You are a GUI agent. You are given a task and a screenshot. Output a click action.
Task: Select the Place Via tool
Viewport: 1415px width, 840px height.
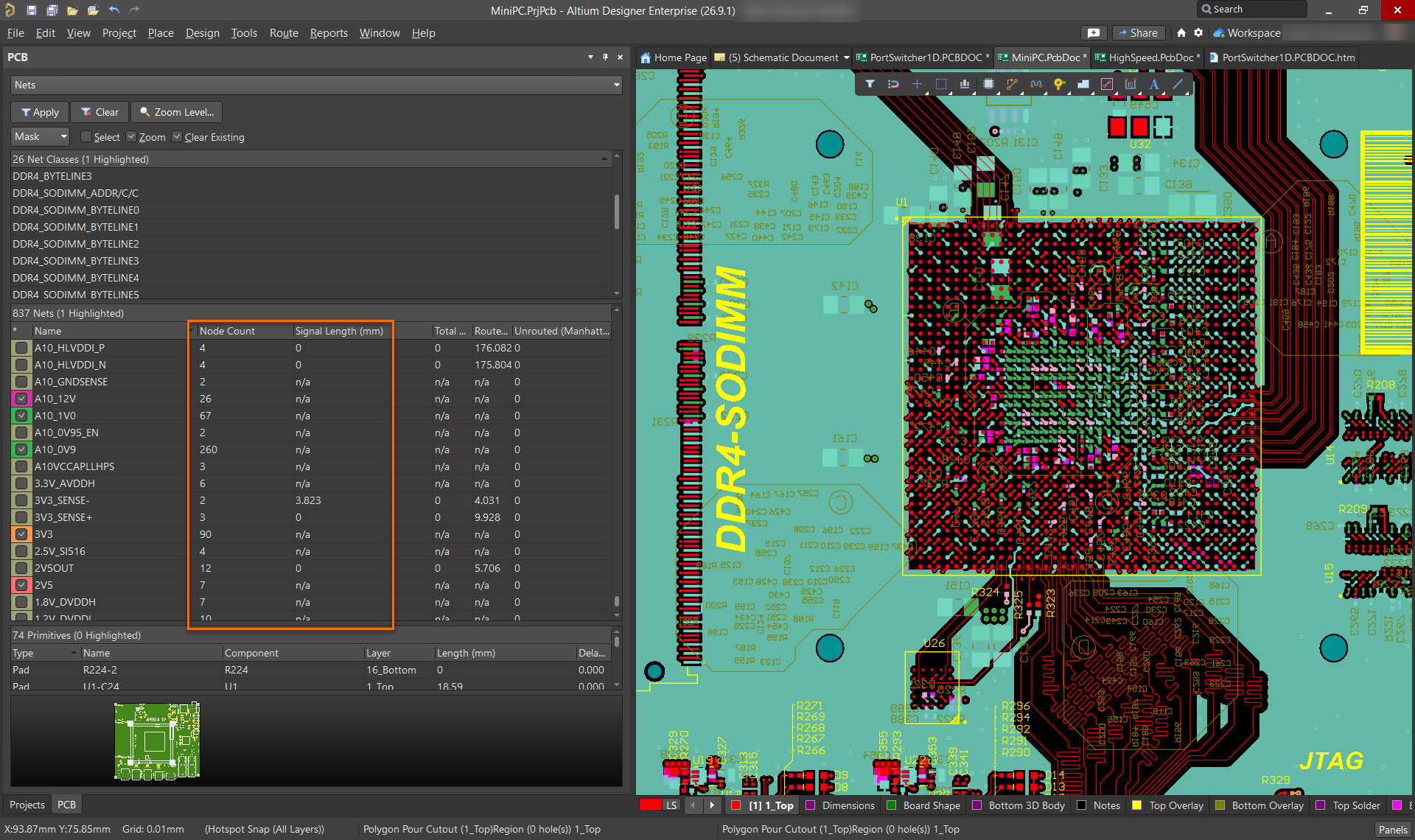tap(1059, 84)
